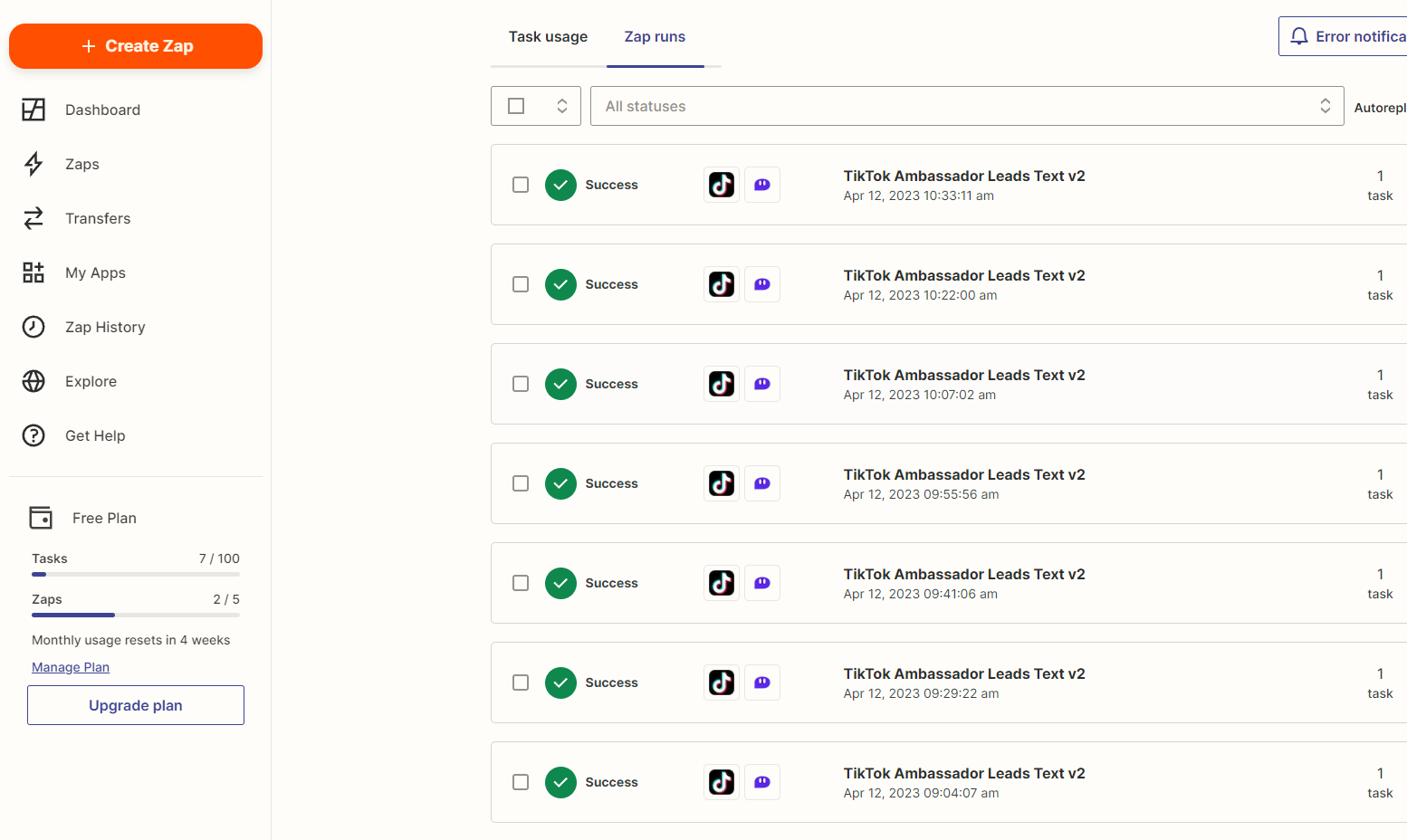Tick the checkbox for 09:41:06 am run
The image size is (1407, 840).
[521, 583]
